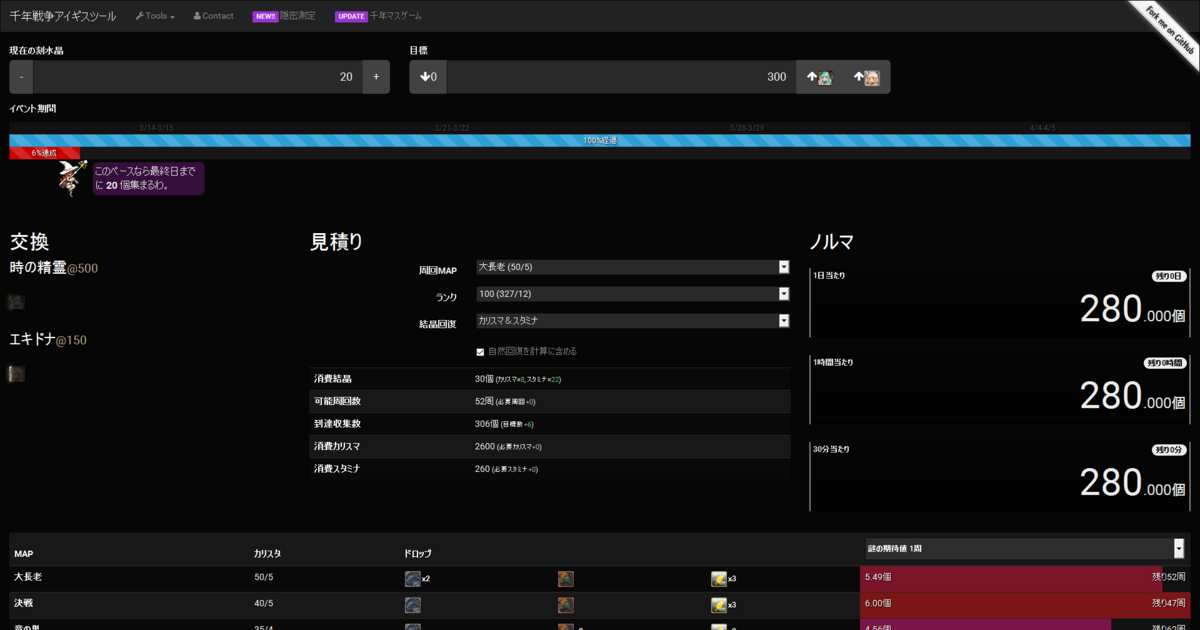This screenshot has width=1200, height=630.
Task: Click the 消費結晶 value 30個
Action: pyautogui.click(x=485, y=380)
